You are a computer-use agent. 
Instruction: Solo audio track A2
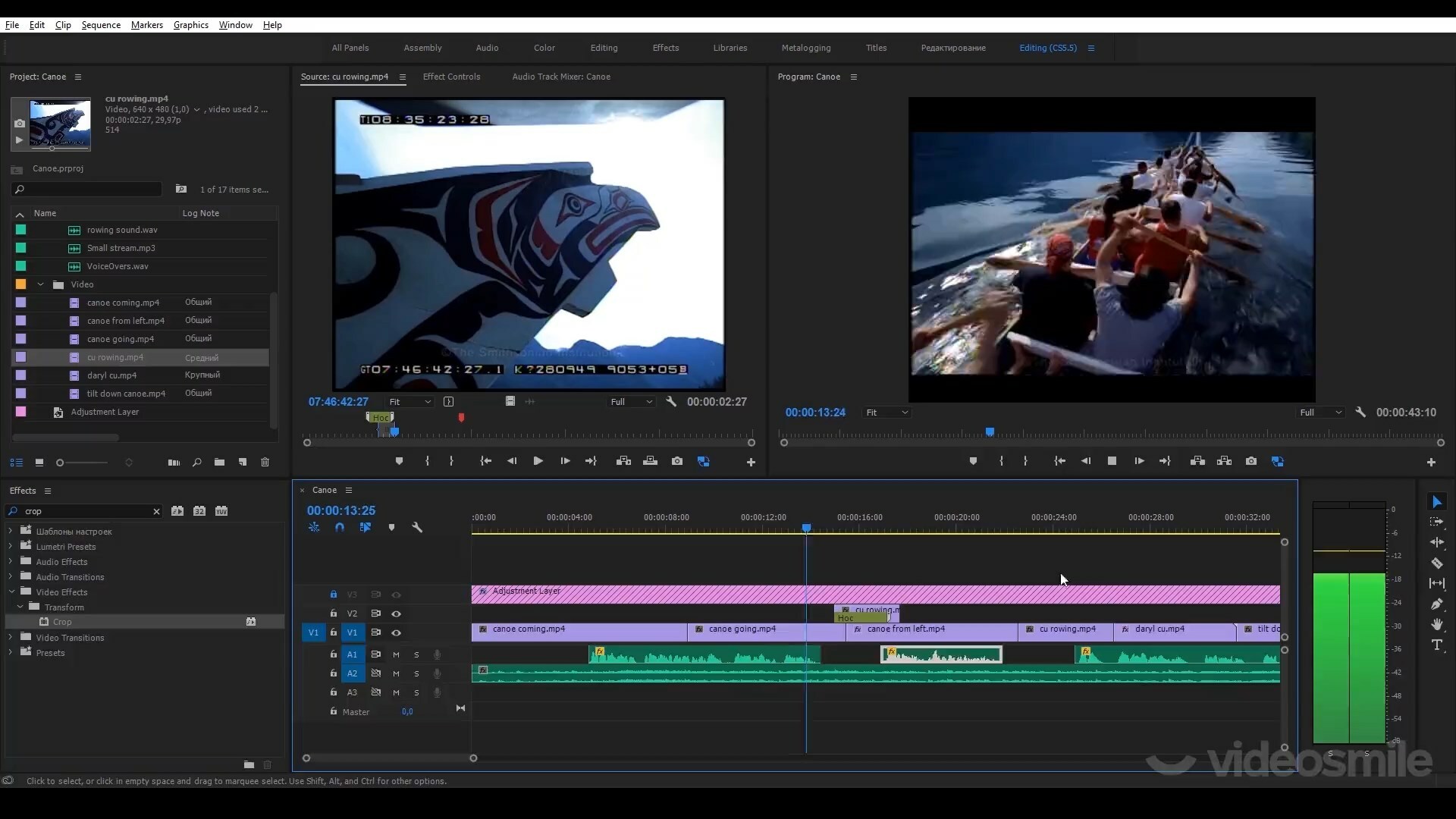click(x=416, y=673)
